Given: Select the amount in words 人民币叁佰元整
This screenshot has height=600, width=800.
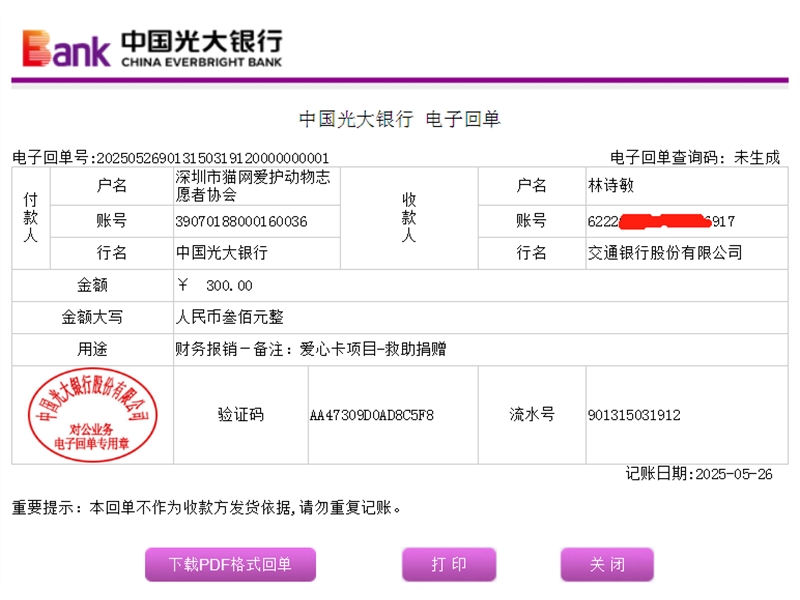Looking at the screenshot, I should [x=230, y=317].
